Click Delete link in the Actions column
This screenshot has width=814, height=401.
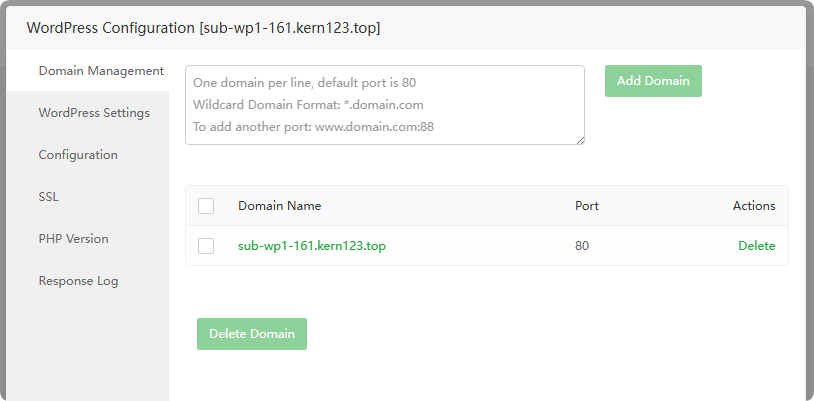(x=756, y=246)
